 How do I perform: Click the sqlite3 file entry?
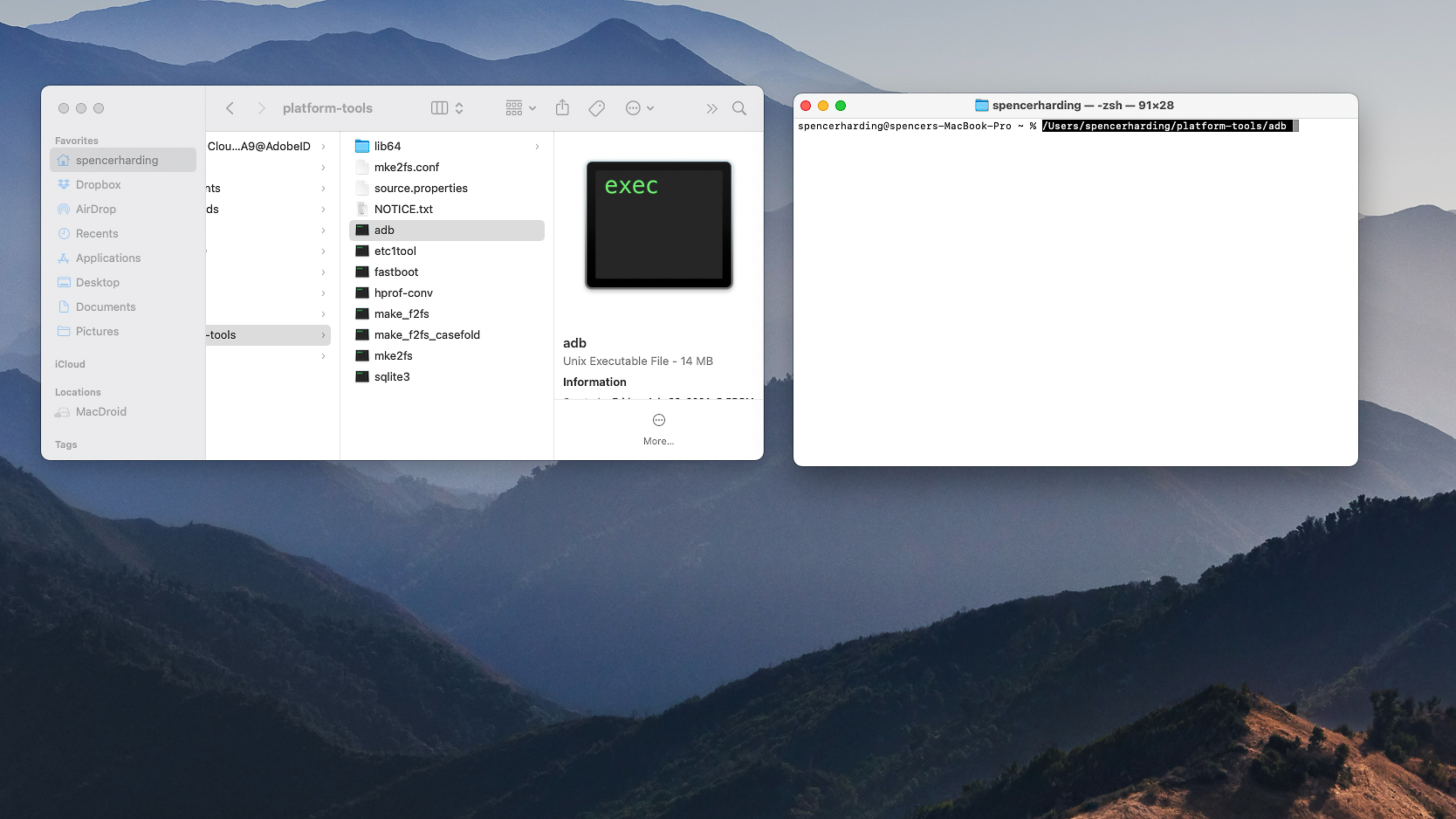coord(392,377)
